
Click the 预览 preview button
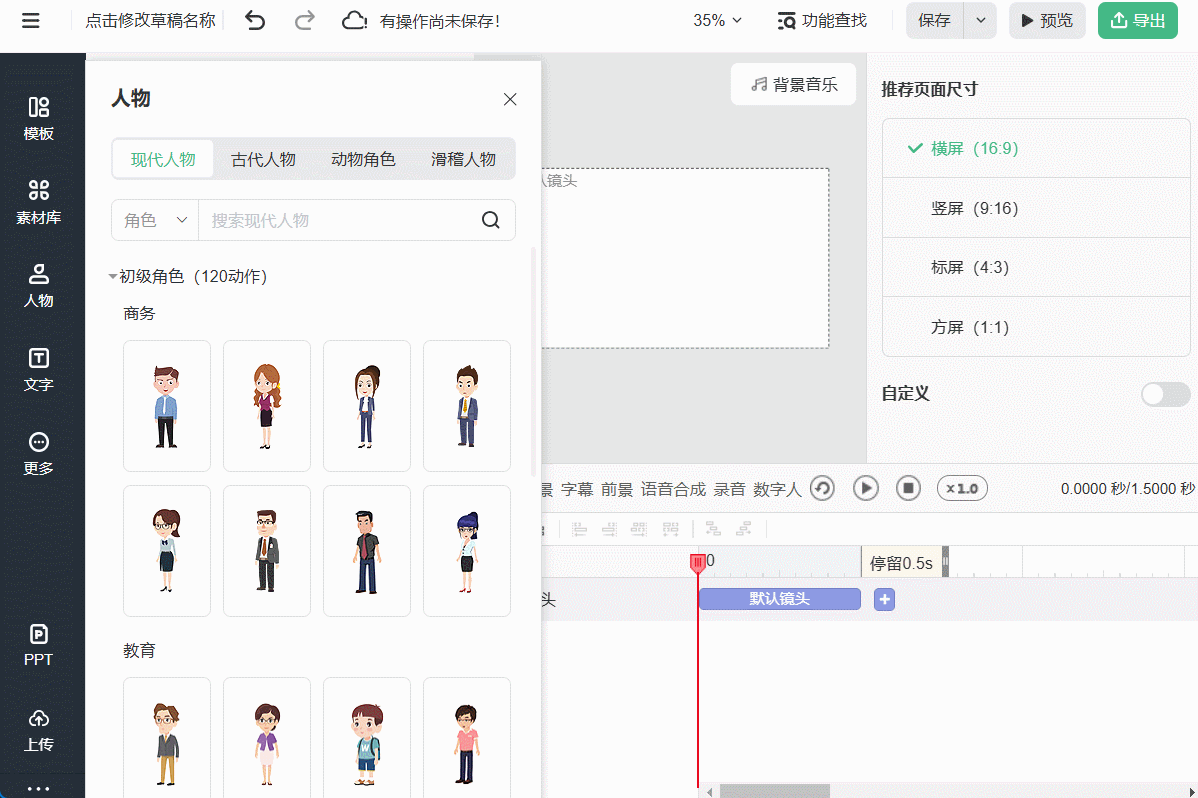1047,20
